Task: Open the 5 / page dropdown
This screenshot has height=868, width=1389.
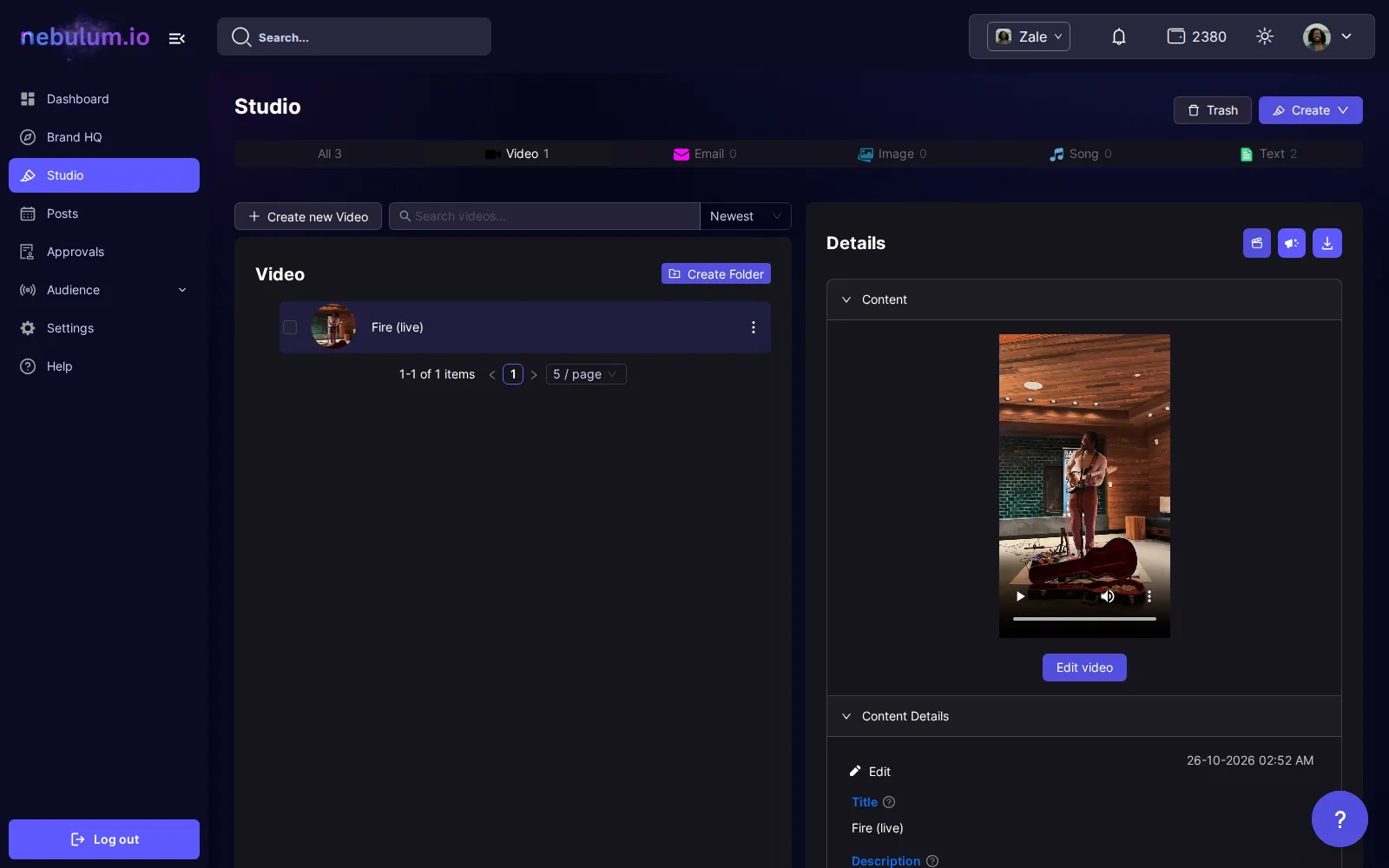Action: (586, 374)
